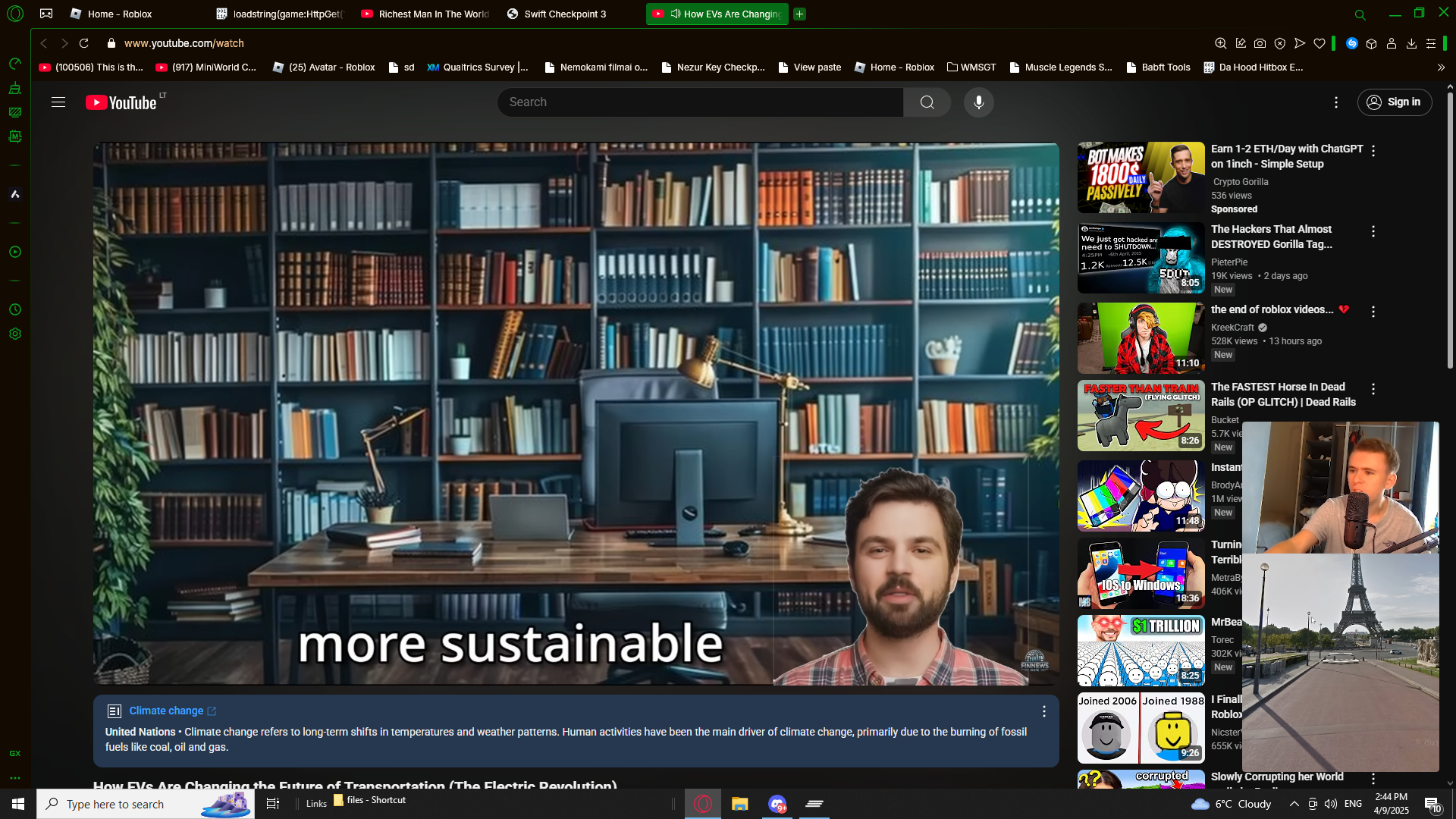This screenshot has width=1456, height=819.
Task: Open the sidebar history clock icon
Action: pos(14,309)
